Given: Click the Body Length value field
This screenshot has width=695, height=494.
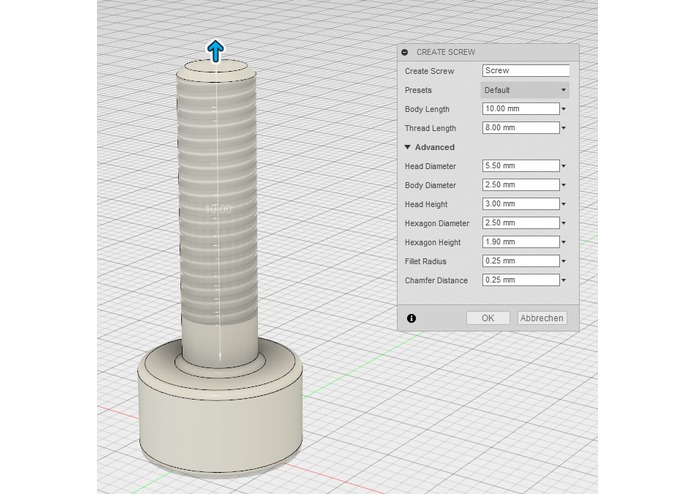Looking at the screenshot, I should [x=521, y=109].
